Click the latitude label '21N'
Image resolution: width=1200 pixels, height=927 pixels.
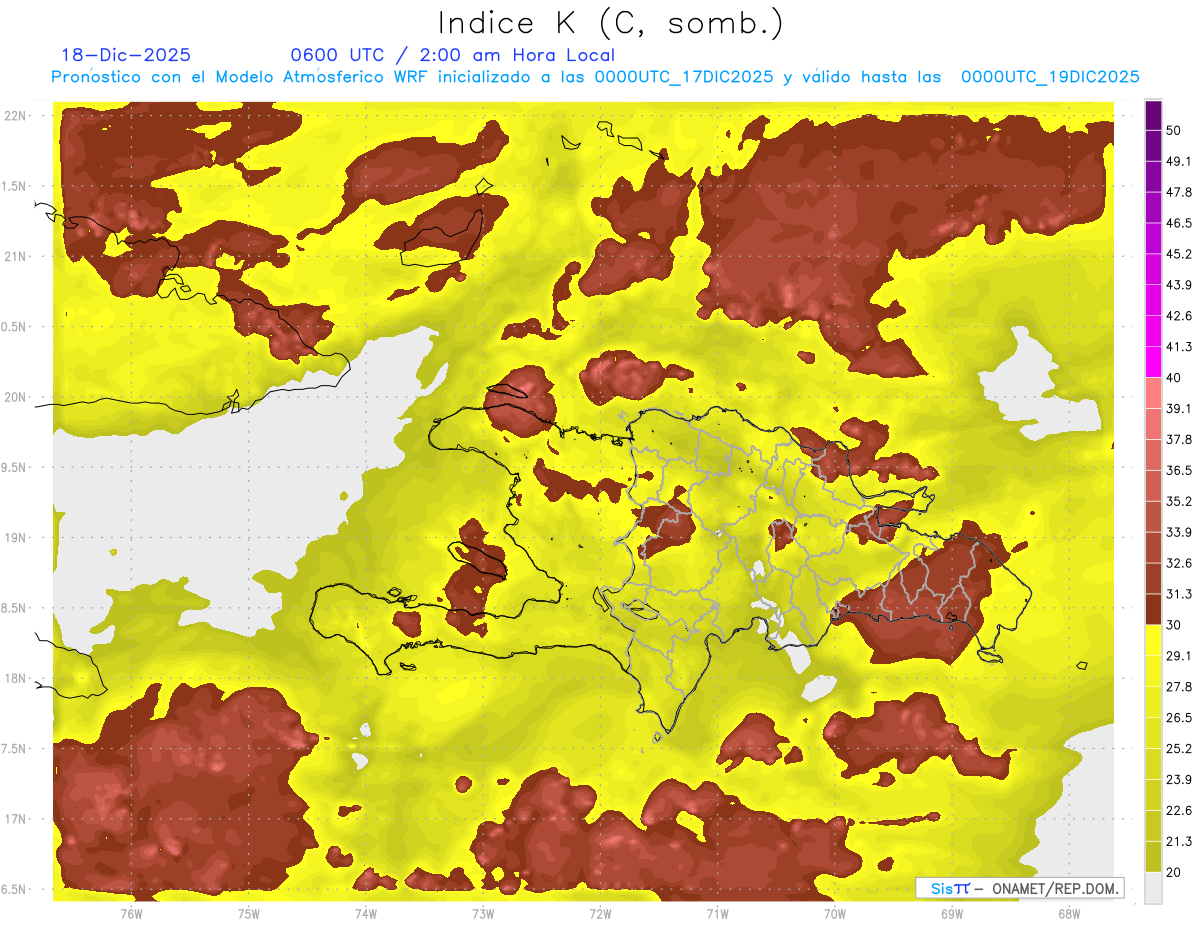(17, 257)
